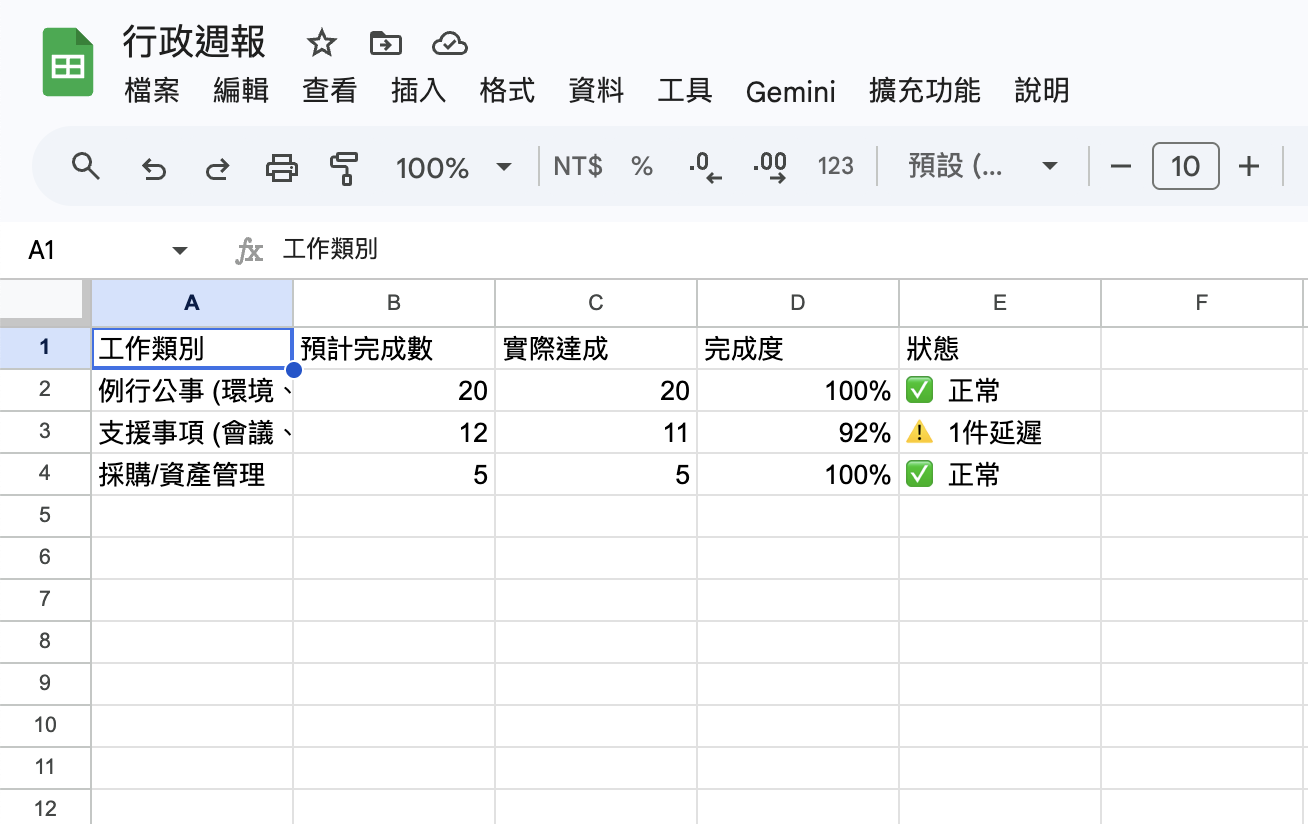Open the 格式 menu
Screen dimensions: 1308x824
[506, 92]
